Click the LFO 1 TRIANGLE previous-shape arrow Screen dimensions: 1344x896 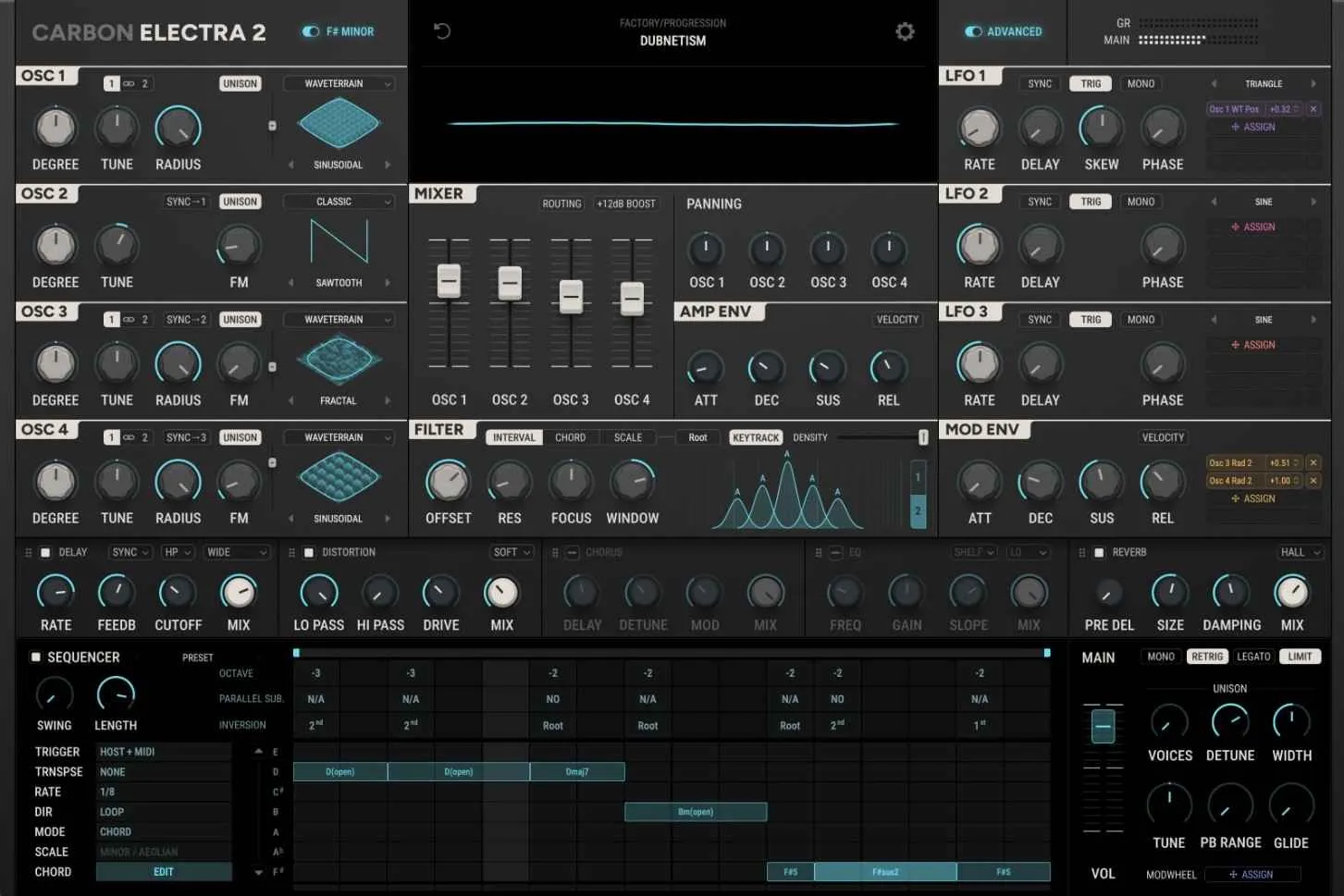pyautogui.click(x=1214, y=84)
